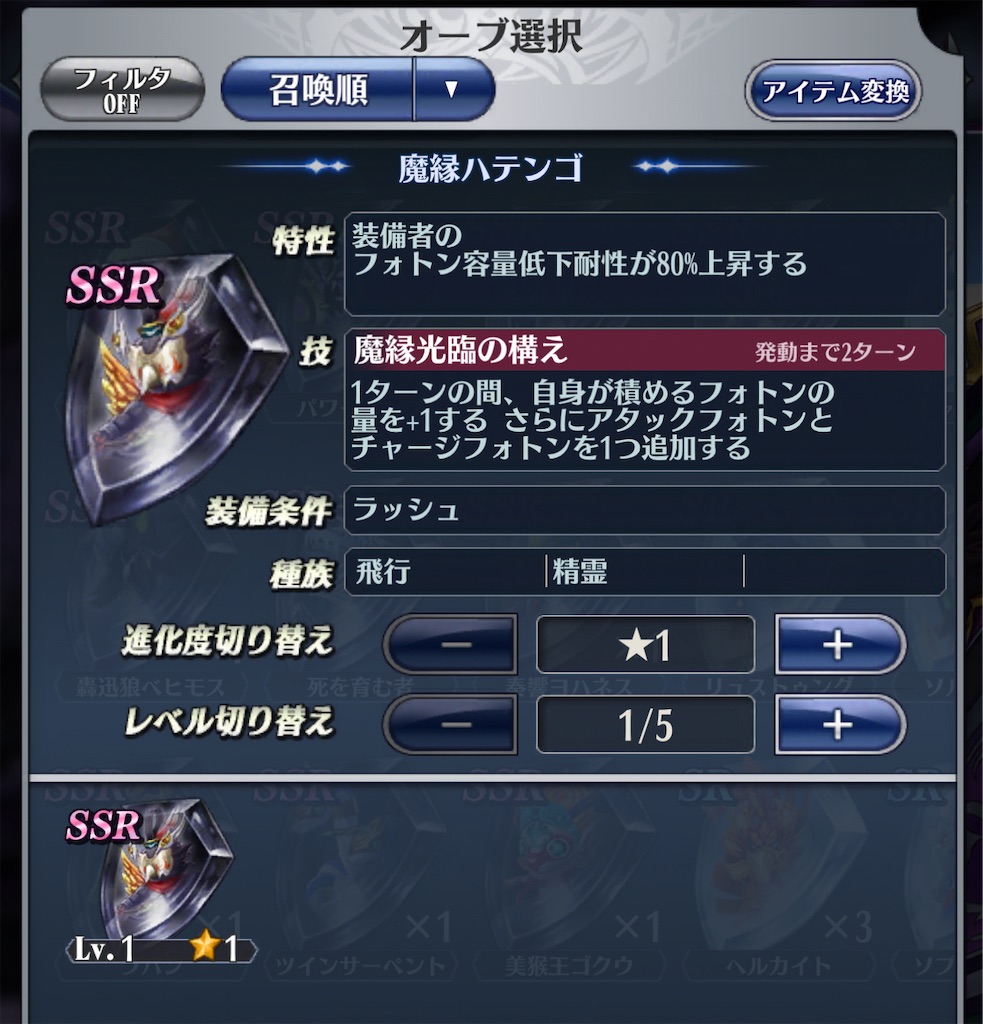Decrease evolution level with minus button
Image resolution: width=983 pixels, height=1024 pixels.
pos(451,645)
